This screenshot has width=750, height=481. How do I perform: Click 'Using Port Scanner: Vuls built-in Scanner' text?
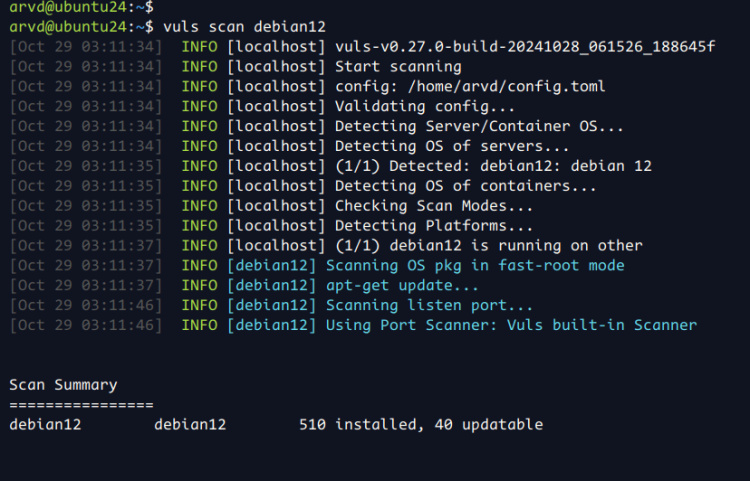pos(511,326)
